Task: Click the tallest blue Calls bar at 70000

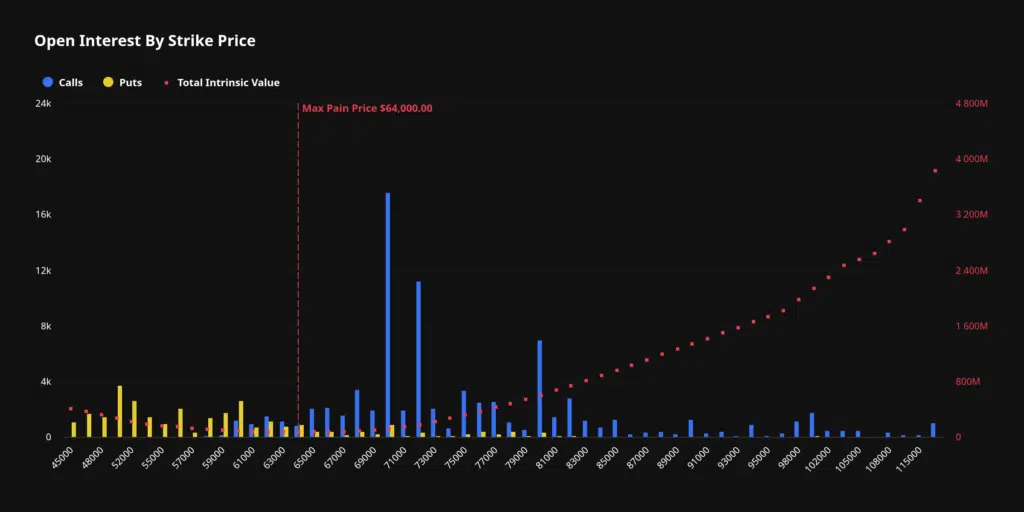Action: point(387,315)
